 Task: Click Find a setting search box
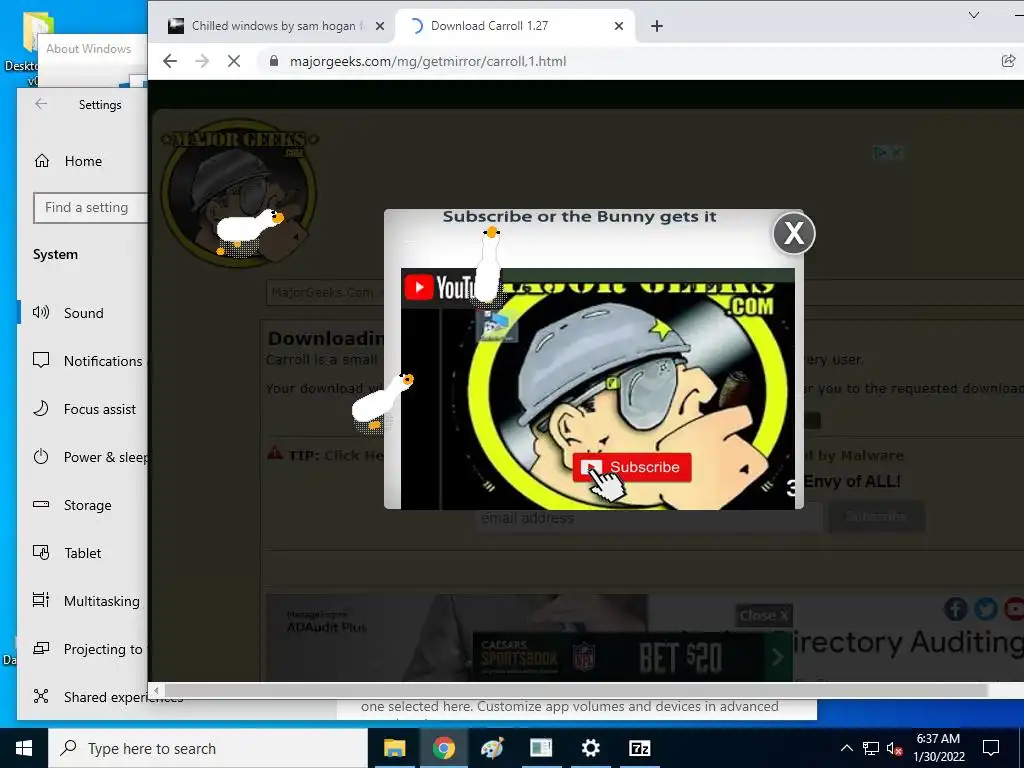(x=90, y=208)
